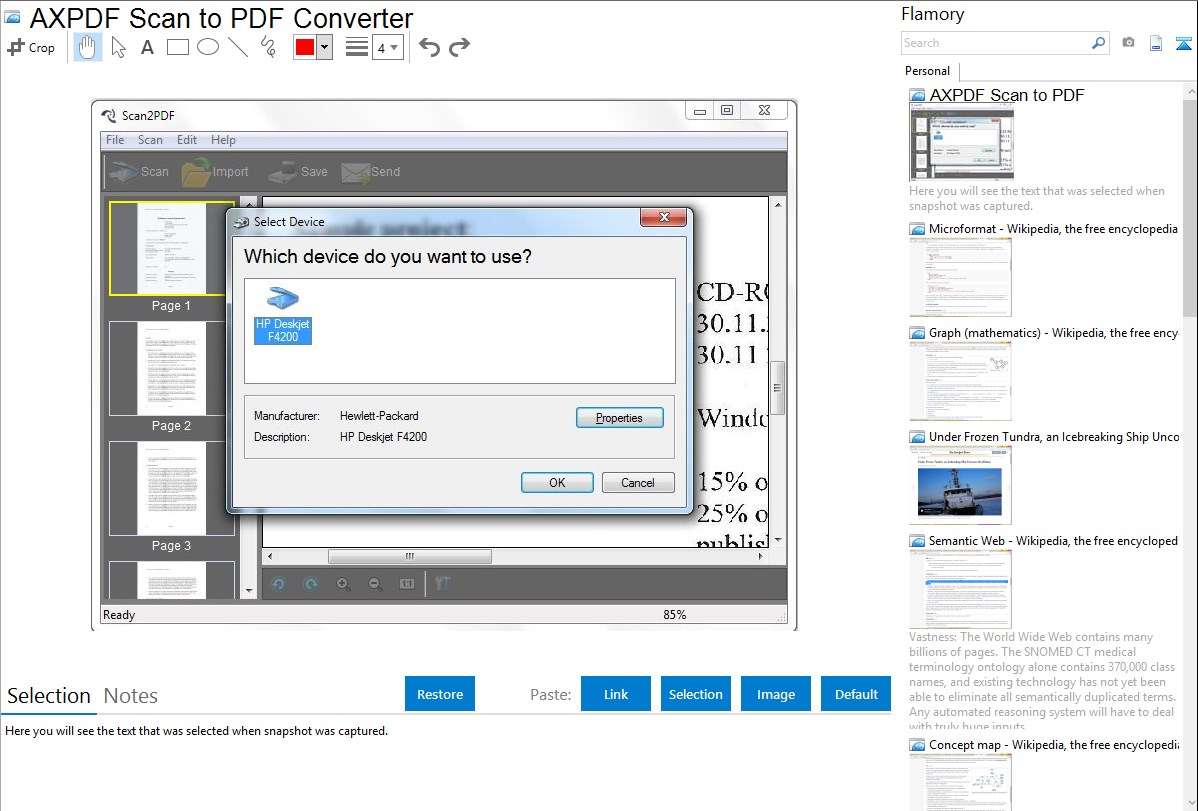The height and width of the screenshot is (811, 1198).
Task: Click the Properties button
Action: pos(619,418)
